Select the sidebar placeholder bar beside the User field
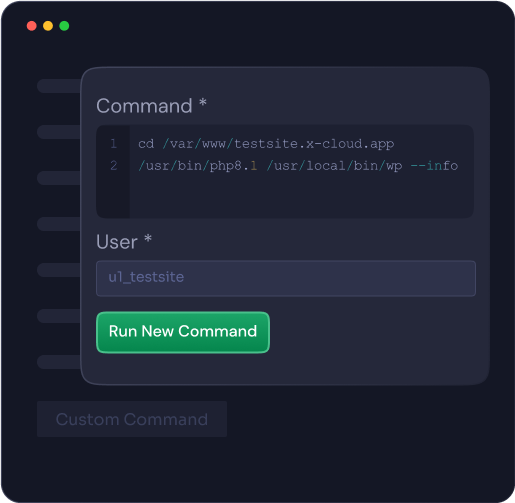Viewport: 515px width, 503px height. (59, 270)
